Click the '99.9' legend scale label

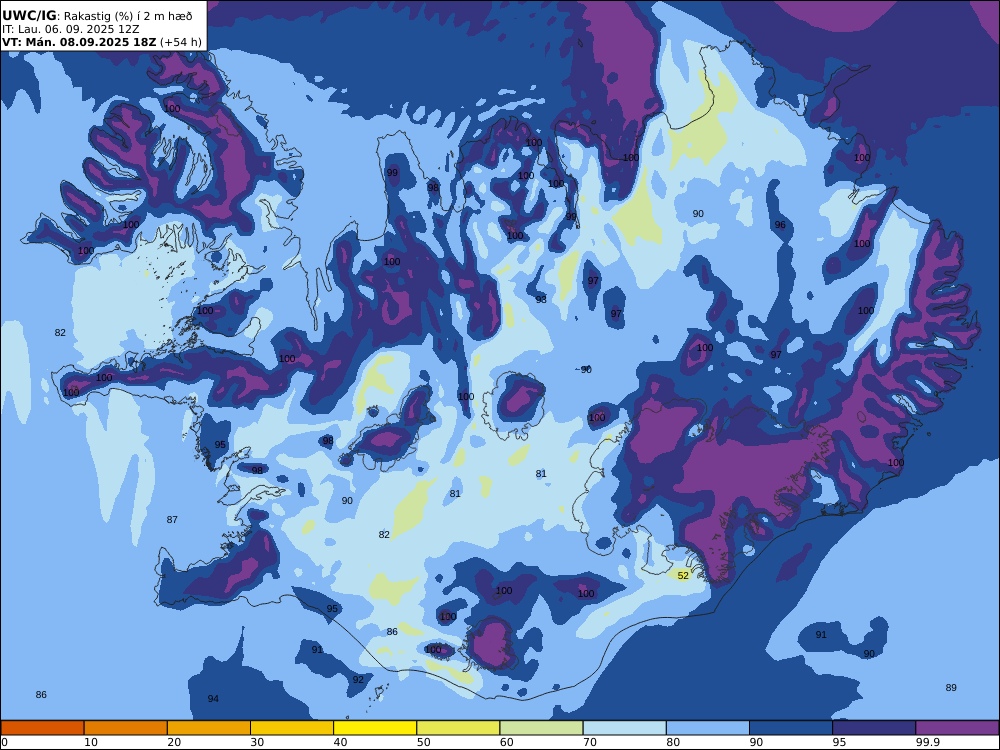click(927, 742)
